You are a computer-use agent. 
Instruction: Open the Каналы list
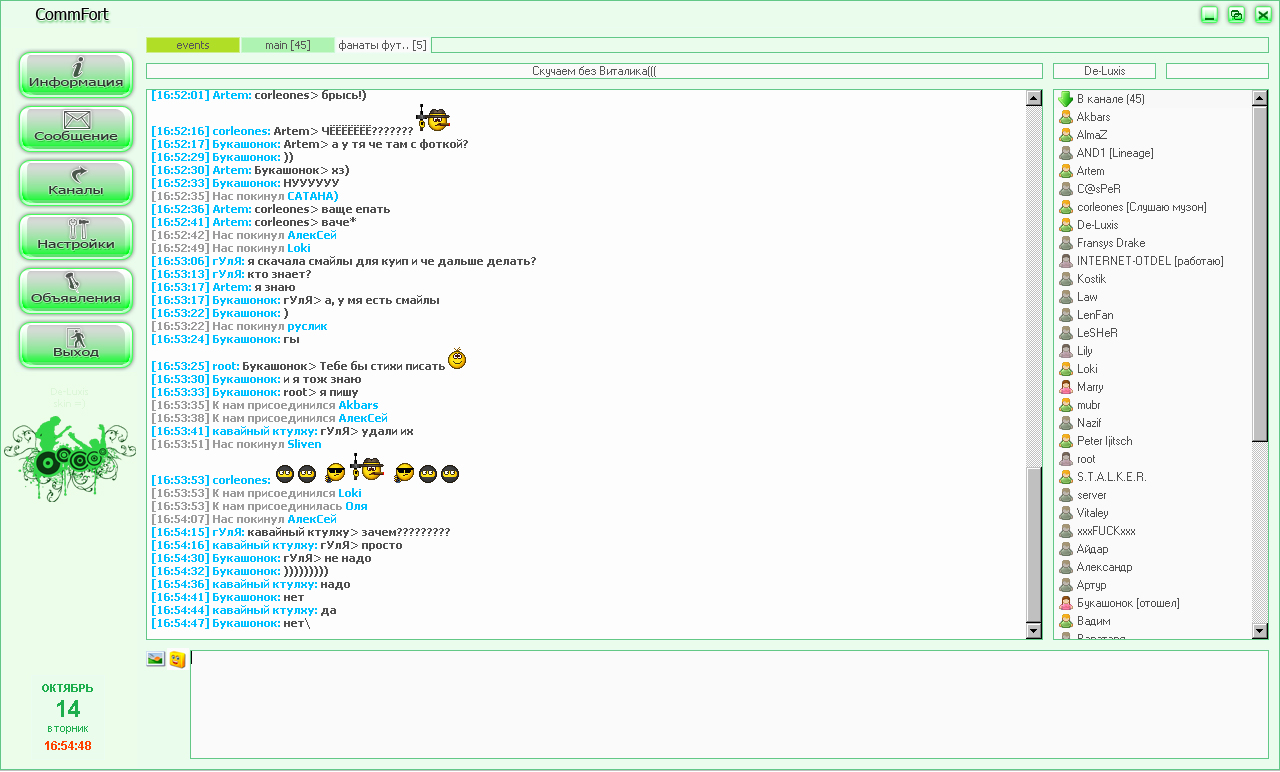click(x=76, y=183)
